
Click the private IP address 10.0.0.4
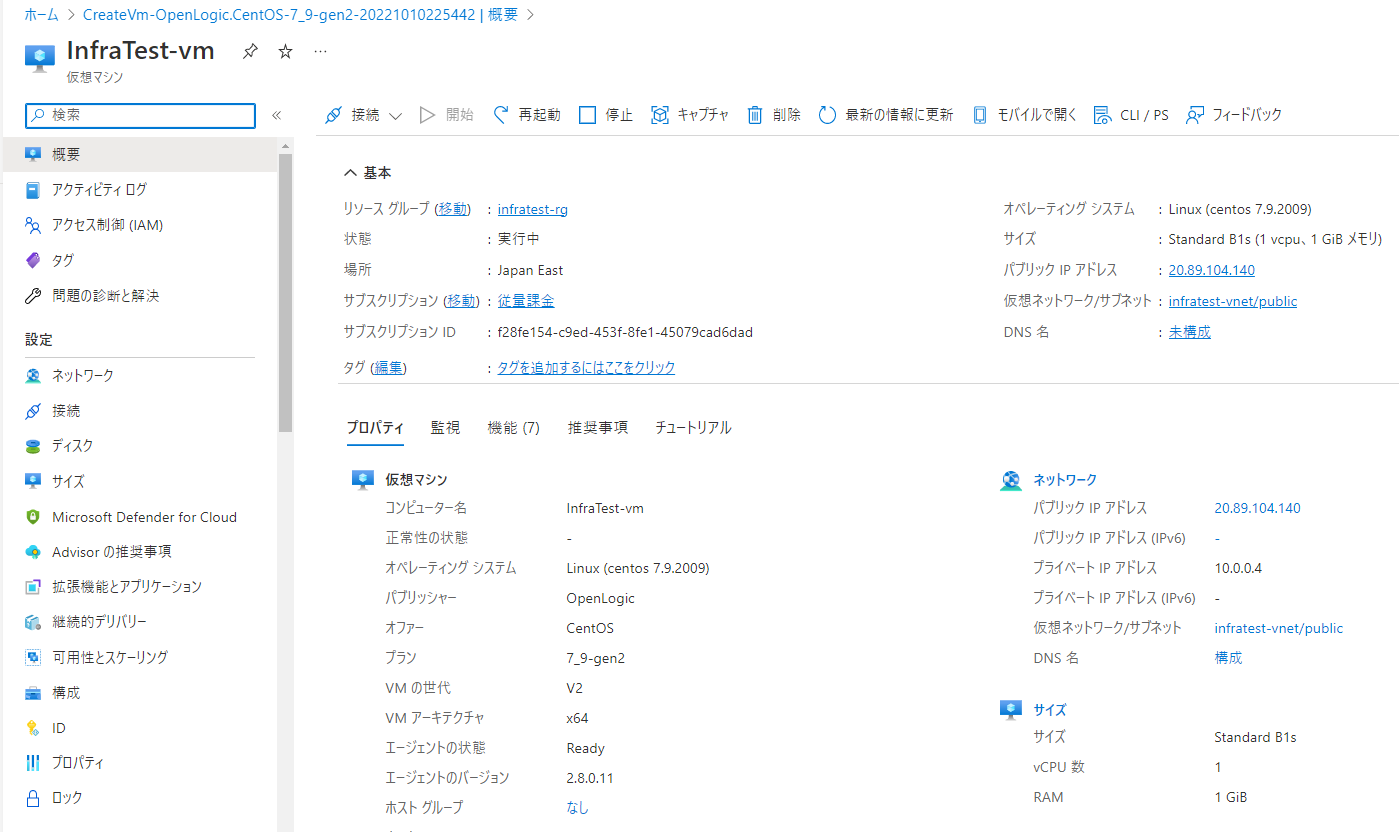click(x=1238, y=568)
